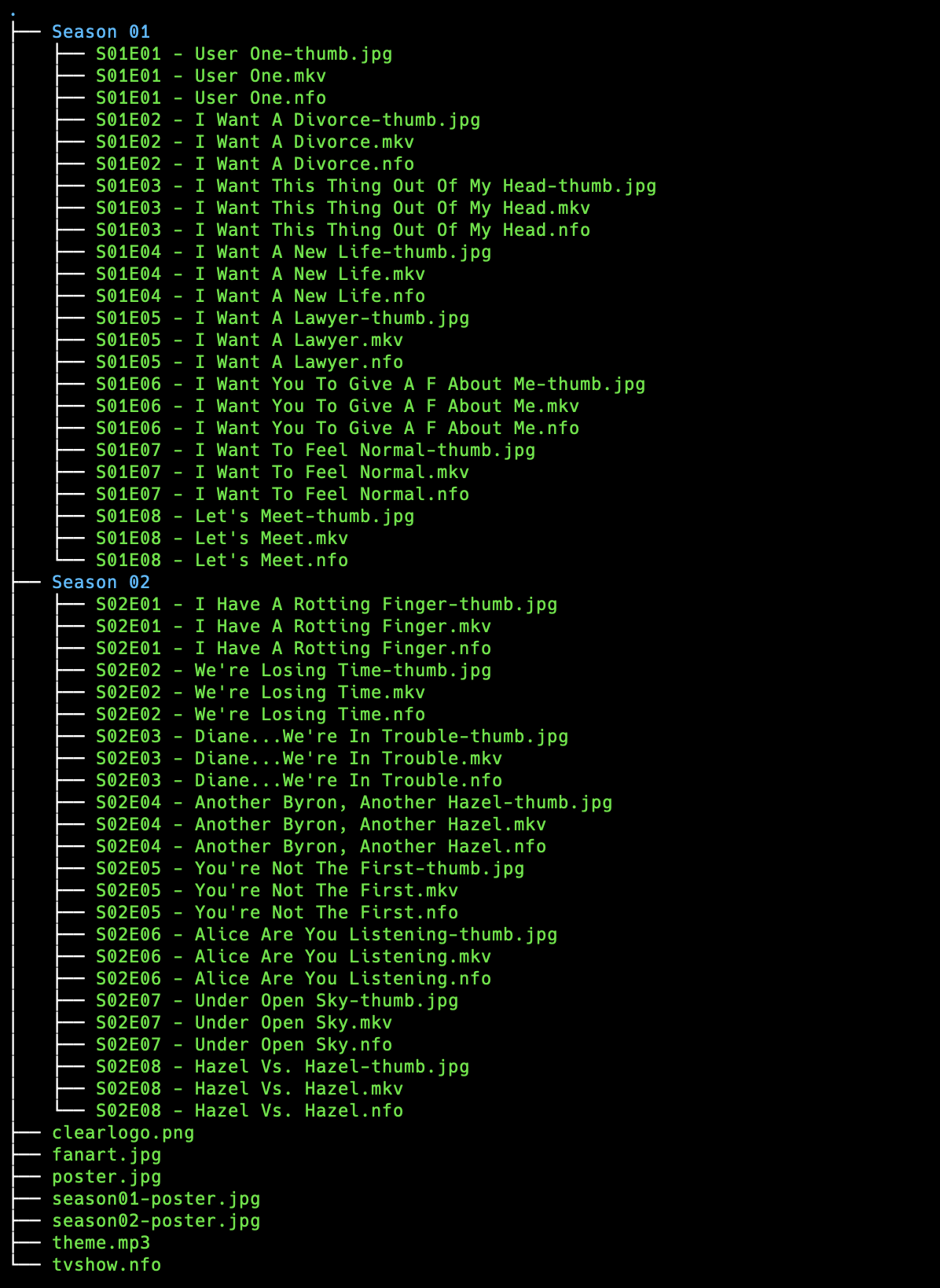940x1288 pixels.
Task: Click S02E04 Another Hazel-thumb.jpg entry
Action: [x=354, y=803]
